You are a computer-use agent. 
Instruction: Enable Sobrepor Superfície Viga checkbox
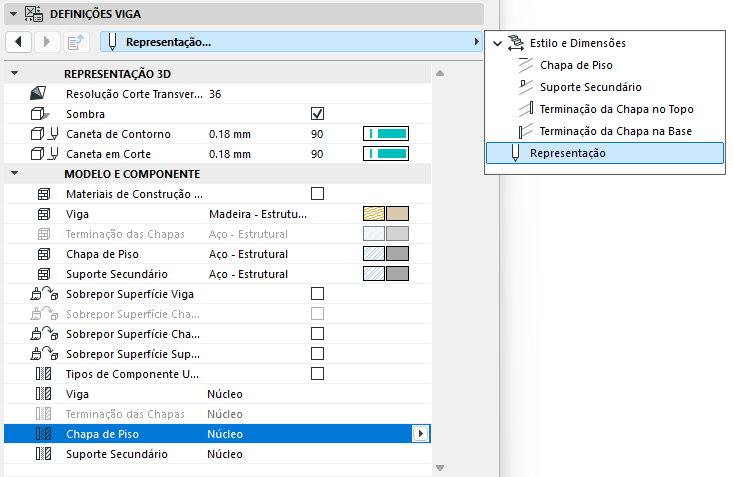click(x=317, y=294)
